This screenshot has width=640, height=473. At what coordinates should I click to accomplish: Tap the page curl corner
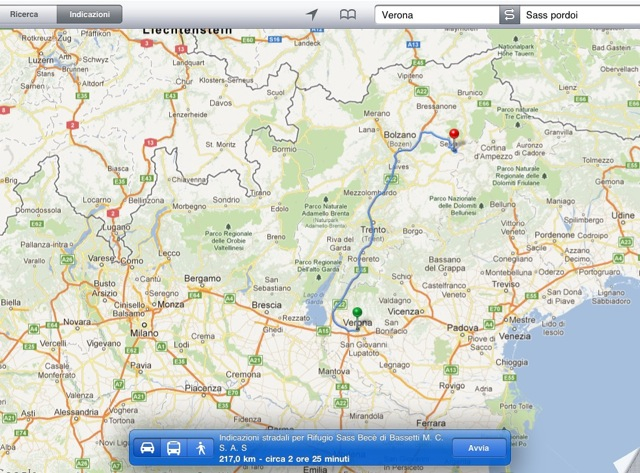[628, 462]
